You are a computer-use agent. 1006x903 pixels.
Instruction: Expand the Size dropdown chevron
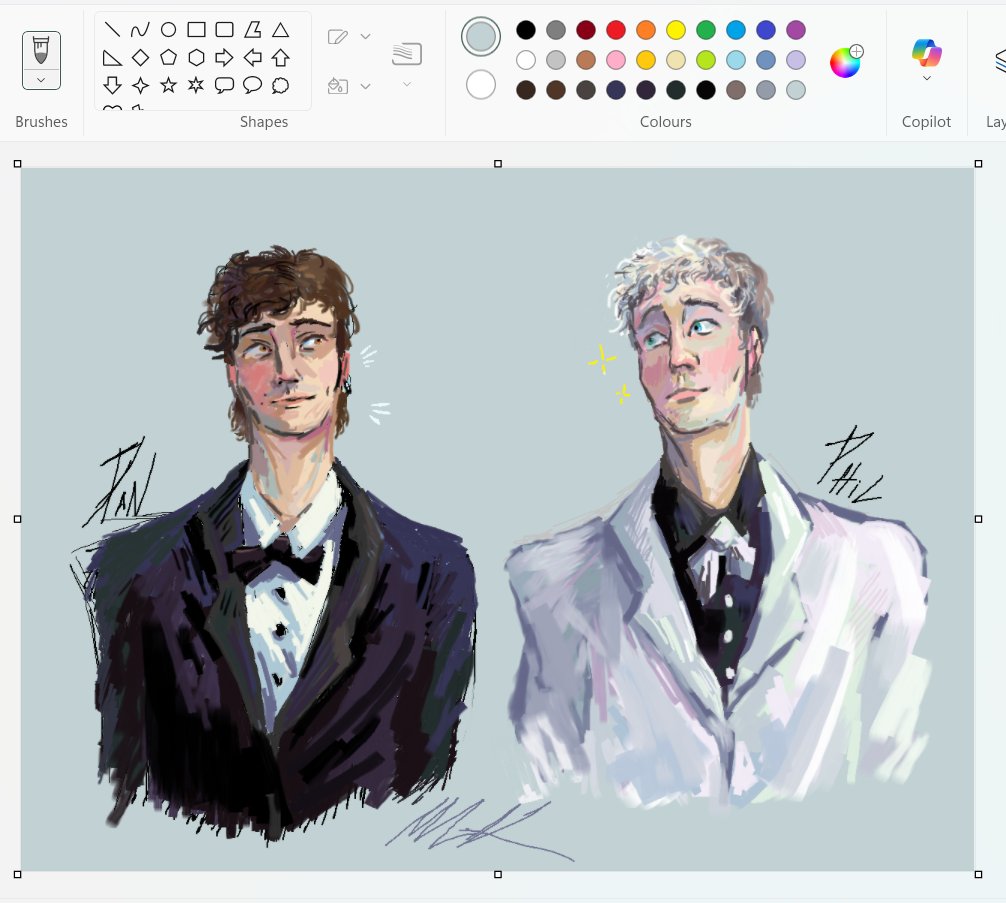pyautogui.click(x=407, y=84)
